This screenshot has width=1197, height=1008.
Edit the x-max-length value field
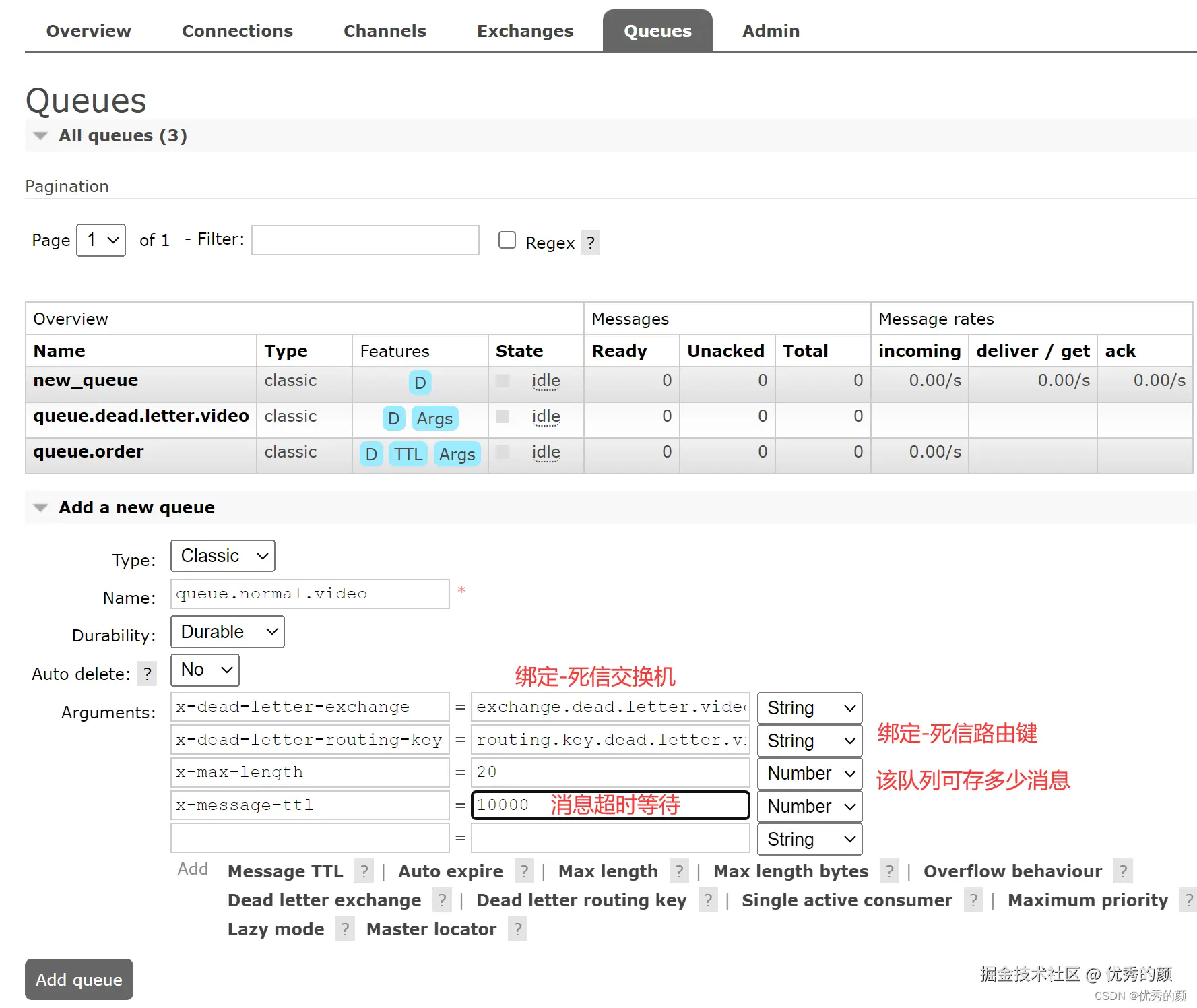click(610, 772)
